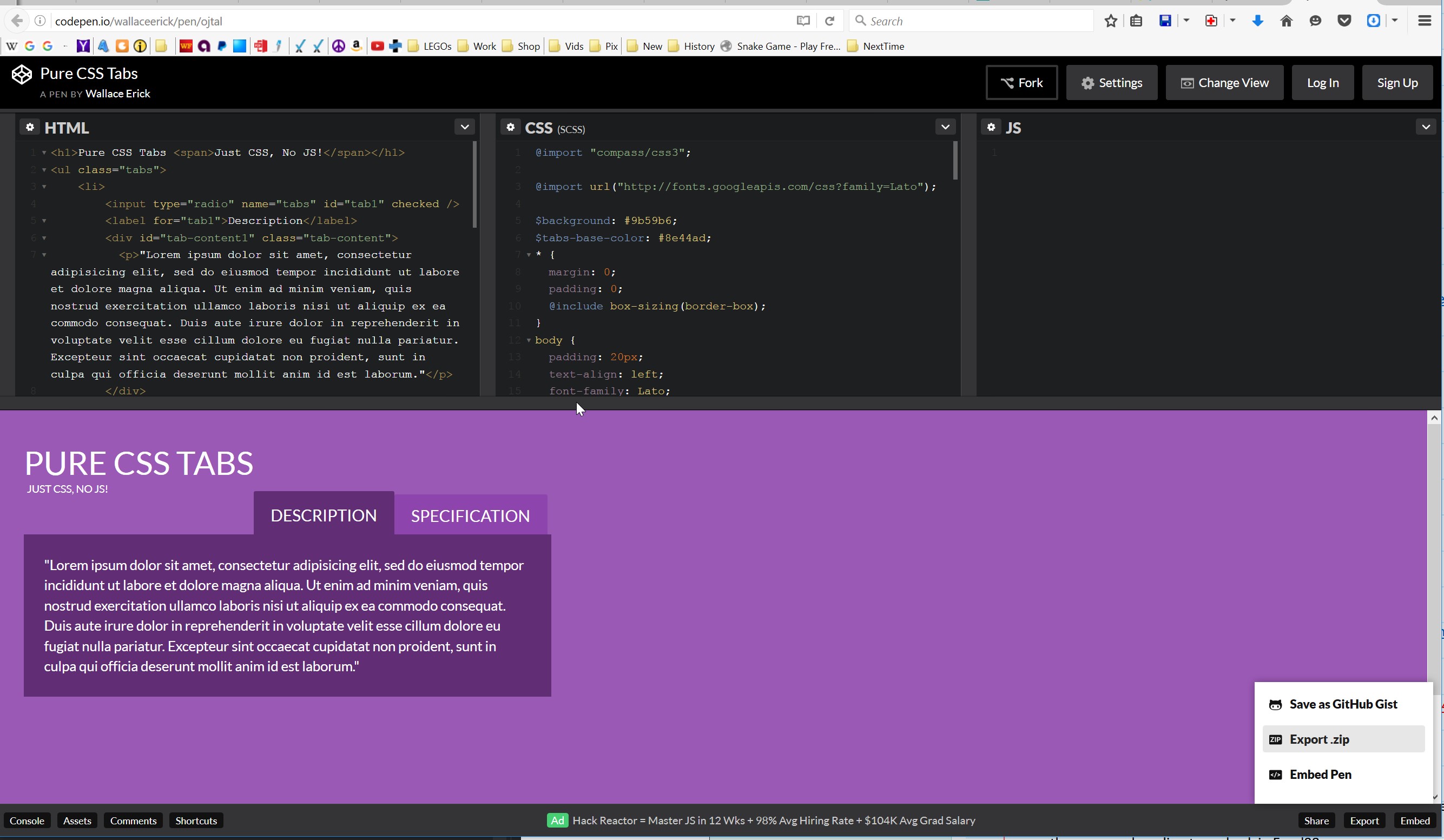
Task: Collapse the ul fold arrow on line 2
Action: point(44,170)
